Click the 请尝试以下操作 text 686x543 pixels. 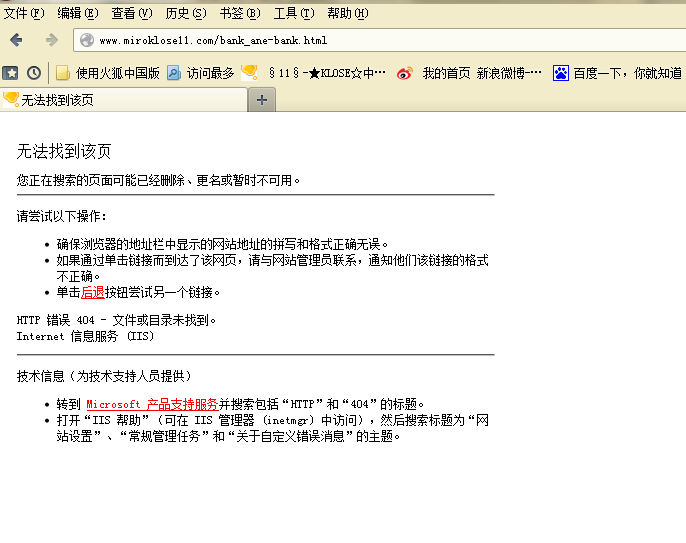point(62,216)
